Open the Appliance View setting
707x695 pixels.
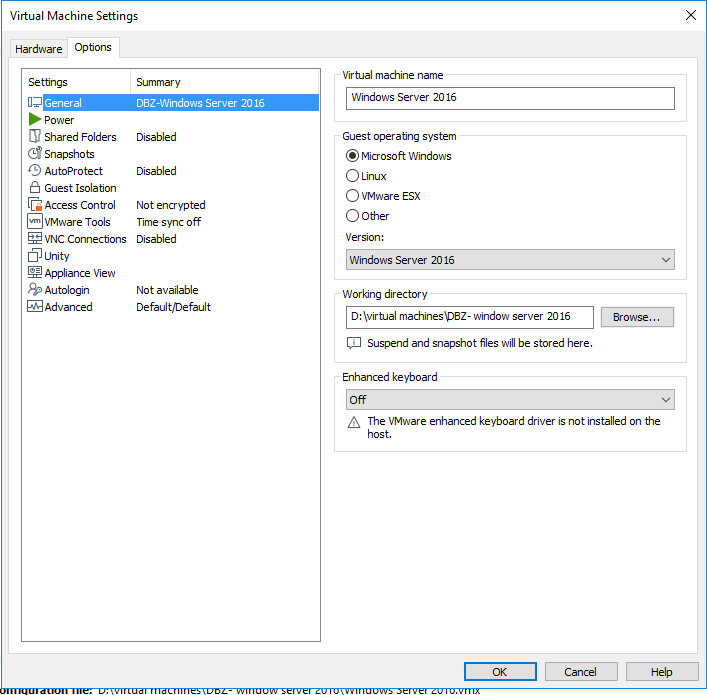173,273
